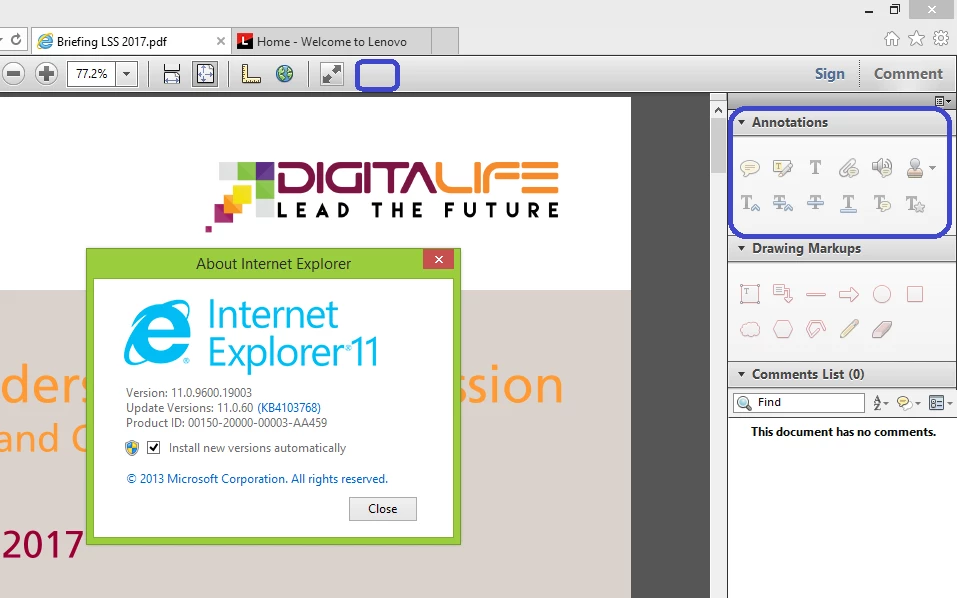957x598 pixels.
Task: Select the Attach File paperclip tool
Action: 848,167
